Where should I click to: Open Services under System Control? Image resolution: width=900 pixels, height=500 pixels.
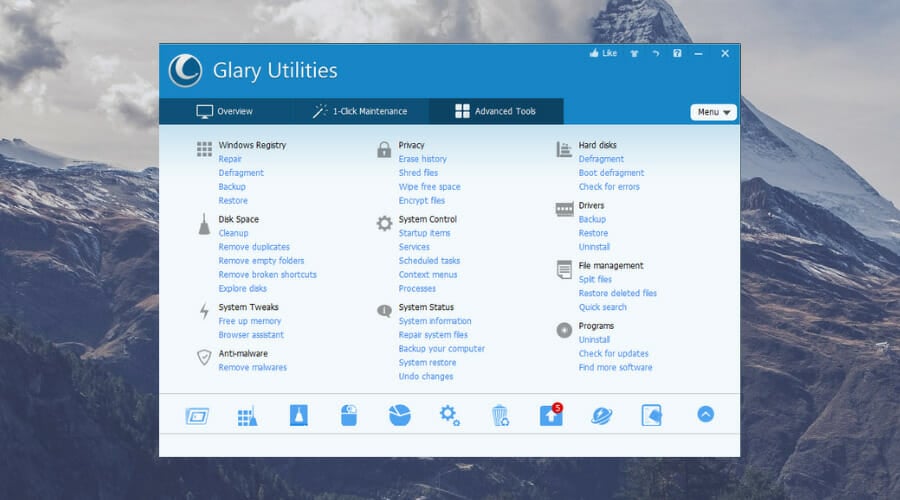[414, 247]
